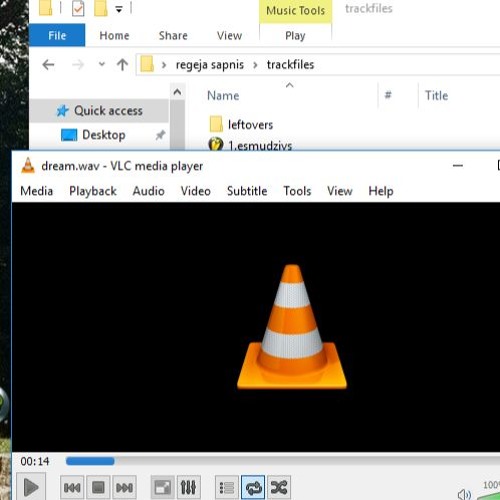Open the VLC Subtitle menu
Viewport: 500px width, 500px height.
tap(247, 191)
